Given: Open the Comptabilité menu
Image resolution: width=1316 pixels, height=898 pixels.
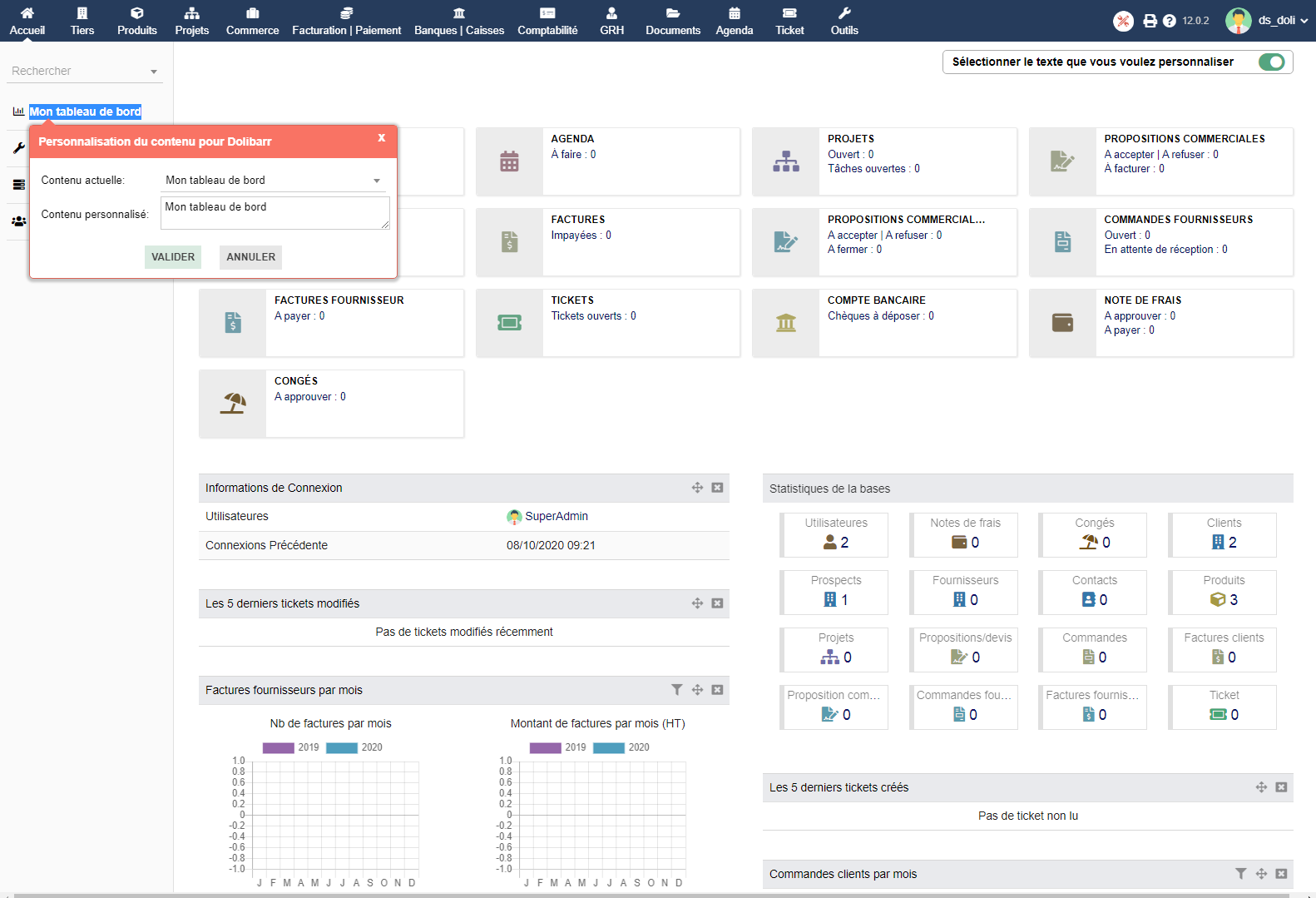Looking at the screenshot, I should point(547,21).
